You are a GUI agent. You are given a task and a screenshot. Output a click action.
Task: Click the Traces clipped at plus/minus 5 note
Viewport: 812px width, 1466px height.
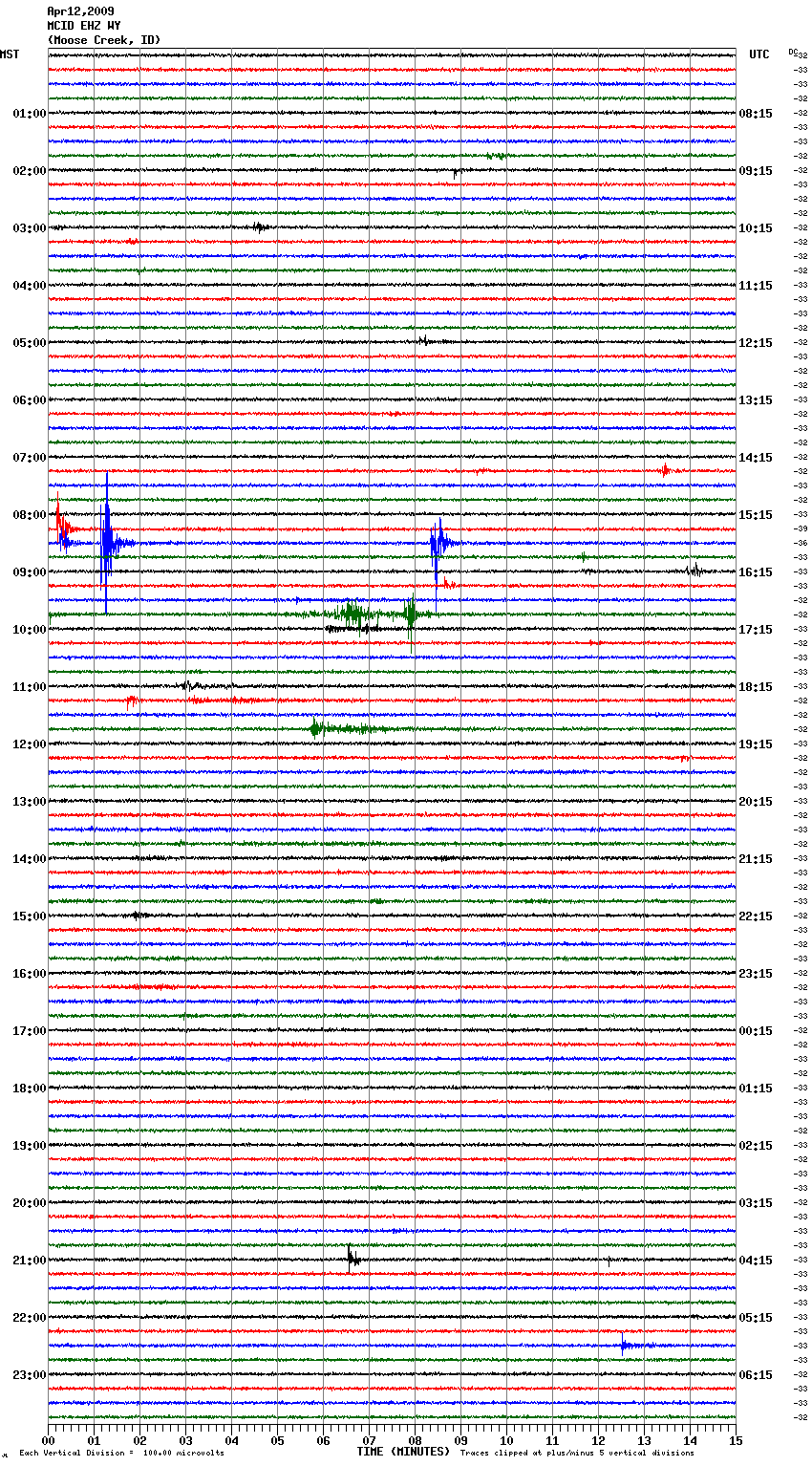coord(577,1453)
